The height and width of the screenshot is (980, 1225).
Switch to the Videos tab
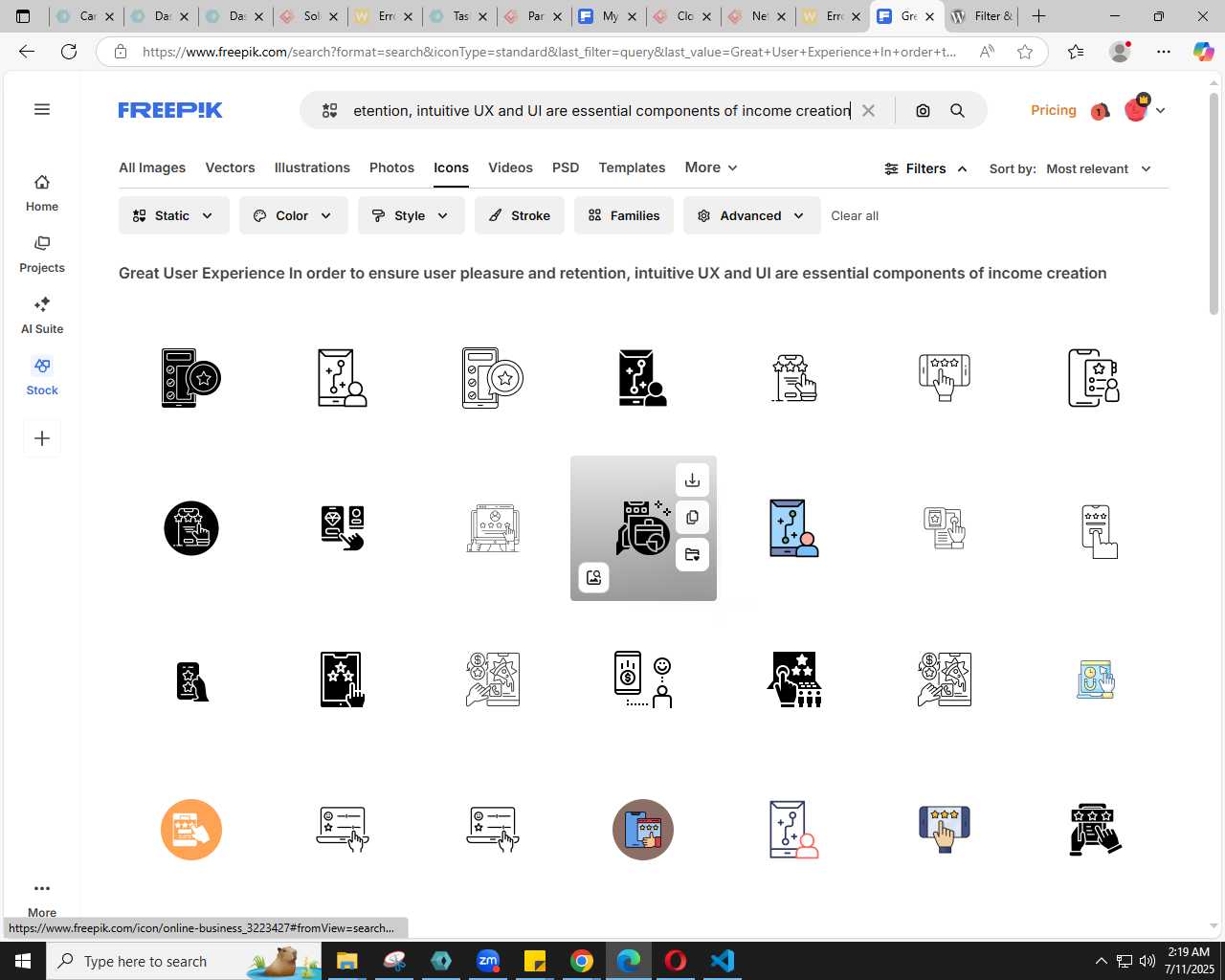[x=510, y=167]
